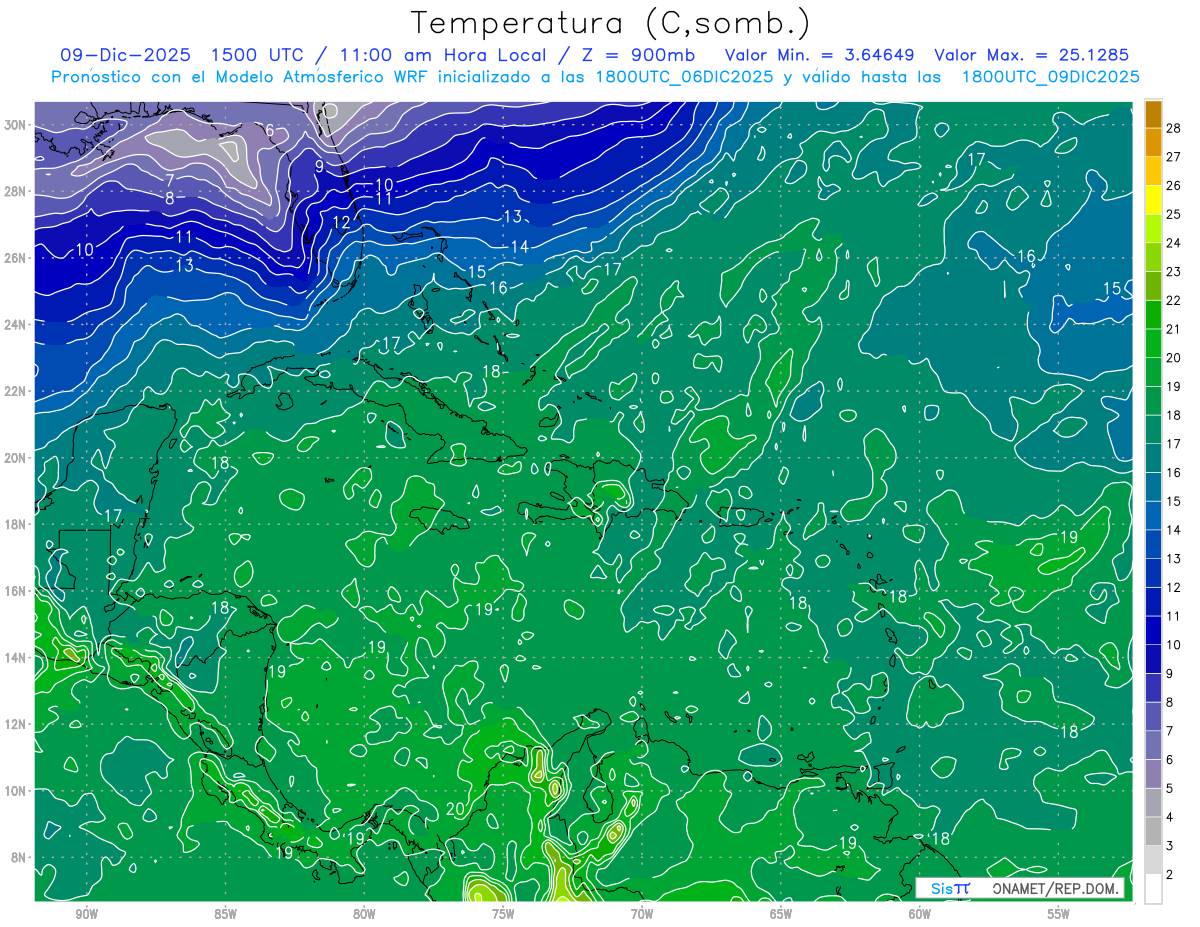The height and width of the screenshot is (927, 1200).
Task: Click the 30N latitude axis label
Action: coord(16,125)
